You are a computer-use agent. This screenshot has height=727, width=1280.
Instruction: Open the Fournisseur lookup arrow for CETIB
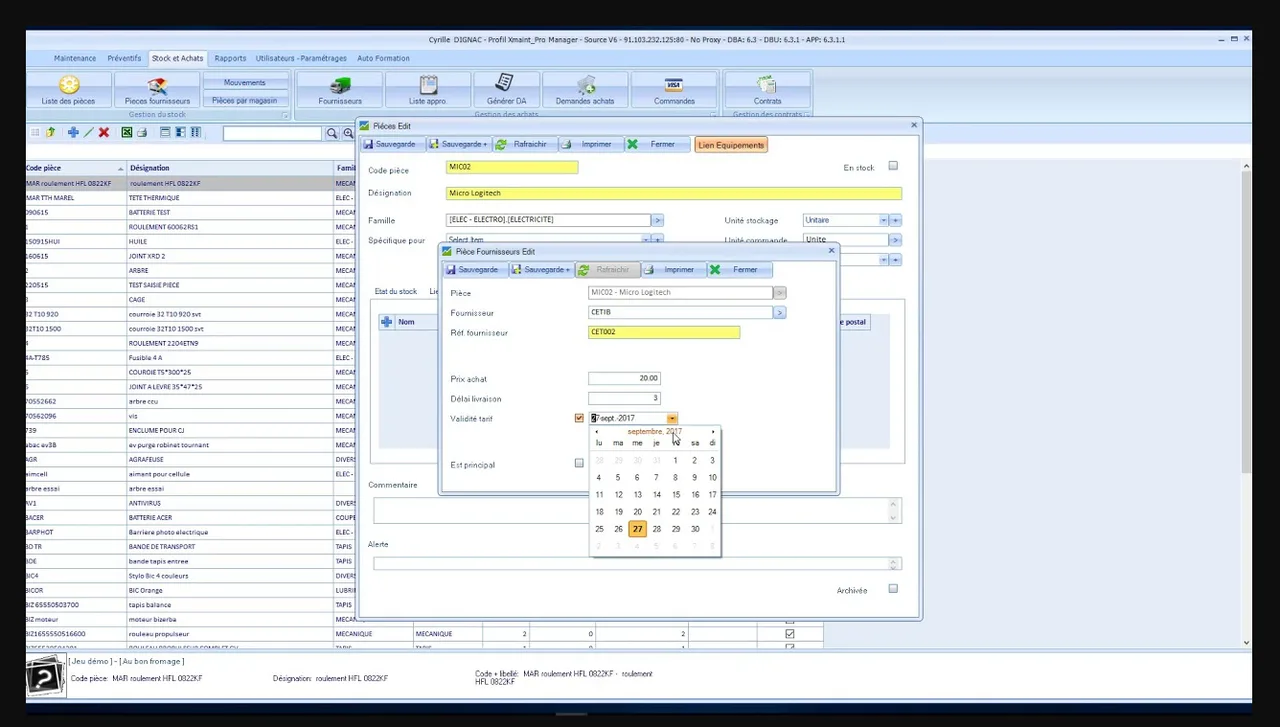[x=779, y=313]
